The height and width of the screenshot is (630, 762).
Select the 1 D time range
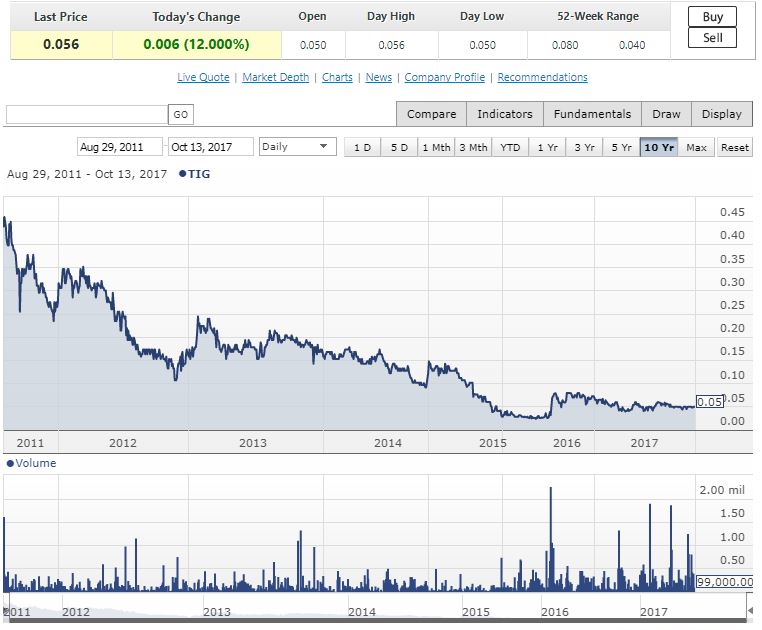(x=362, y=147)
